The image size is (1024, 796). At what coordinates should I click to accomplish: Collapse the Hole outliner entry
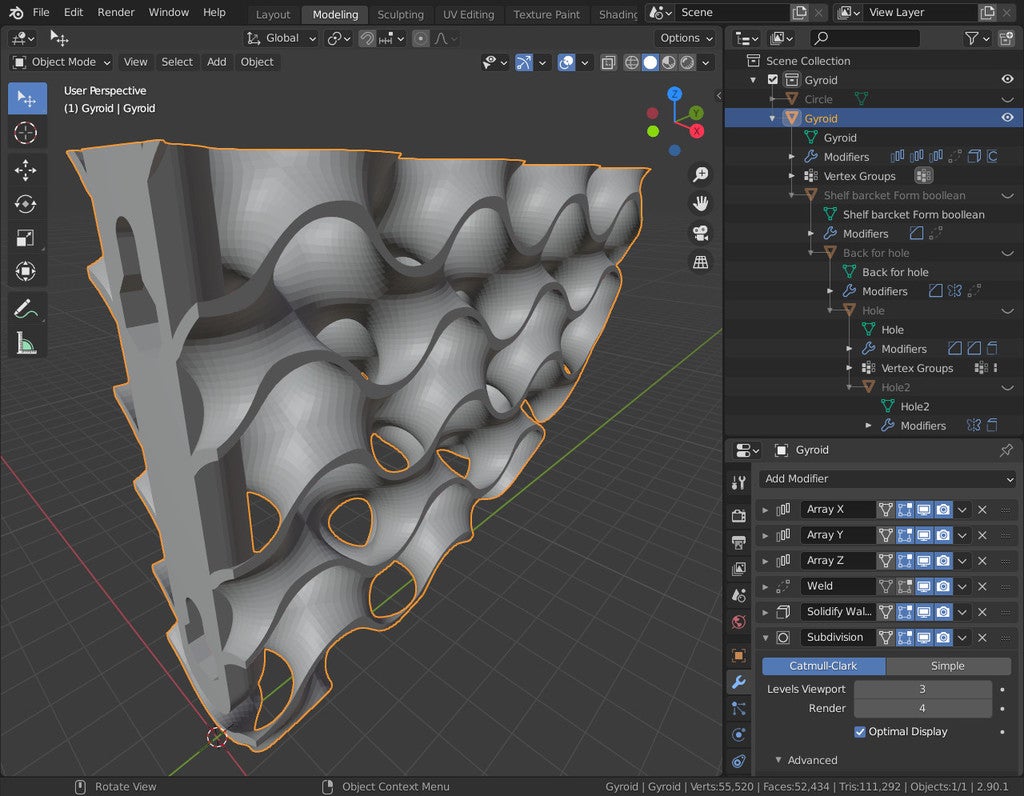[x=828, y=310]
